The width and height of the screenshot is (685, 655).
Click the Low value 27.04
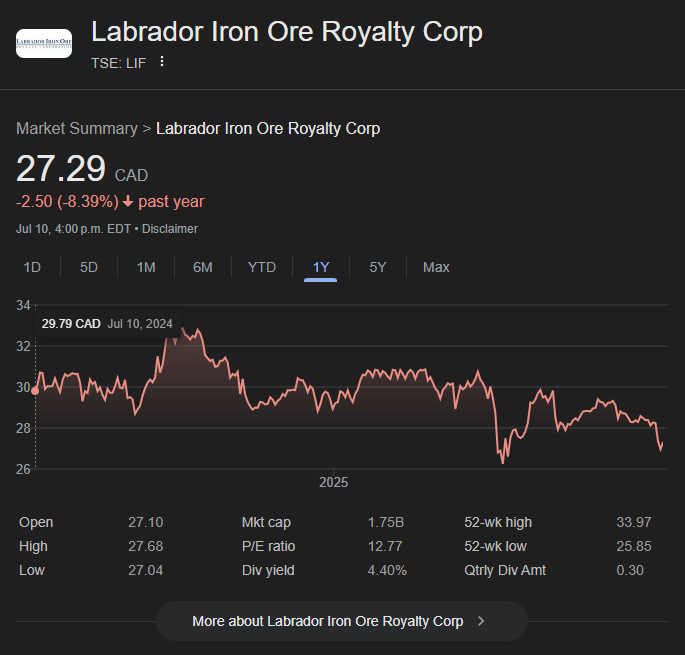click(x=145, y=570)
